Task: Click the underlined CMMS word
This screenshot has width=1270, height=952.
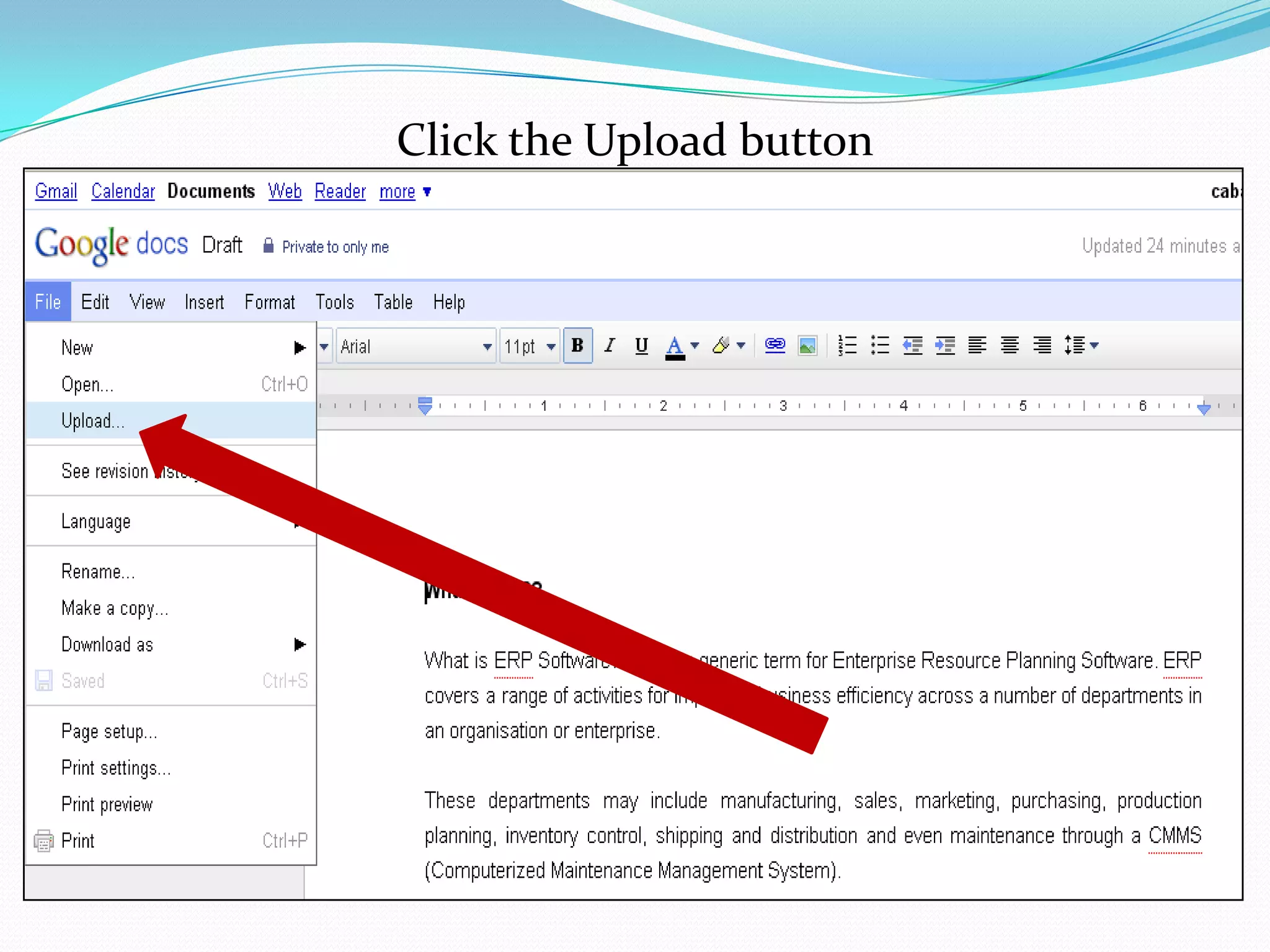Action: pyautogui.click(x=1175, y=835)
